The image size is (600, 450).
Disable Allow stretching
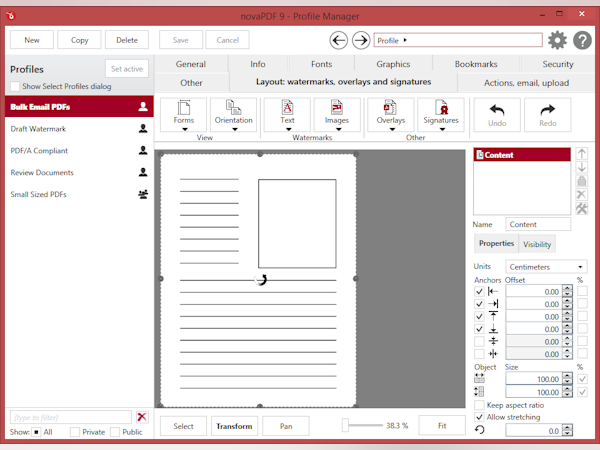click(479, 417)
